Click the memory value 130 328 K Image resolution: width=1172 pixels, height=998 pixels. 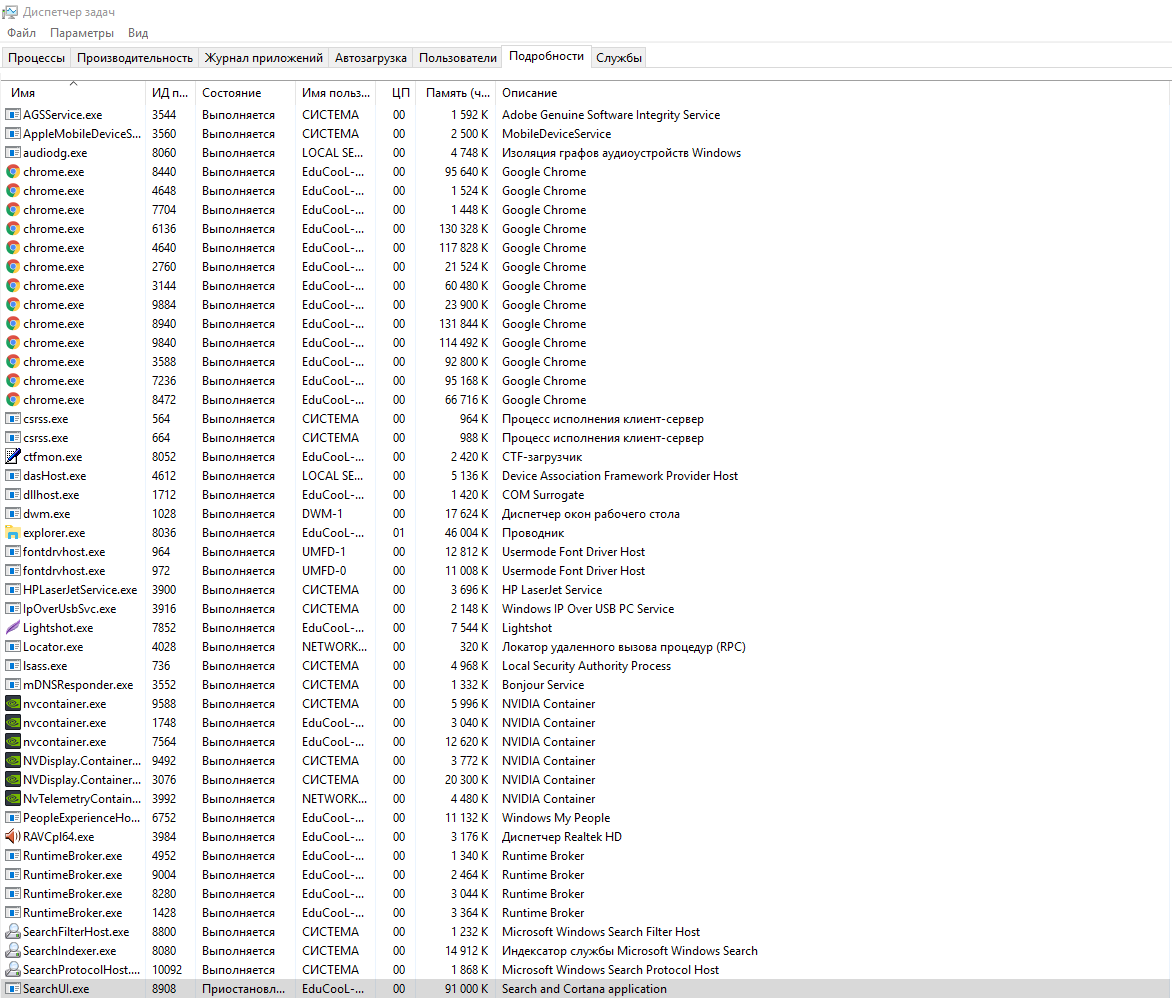(x=463, y=229)
